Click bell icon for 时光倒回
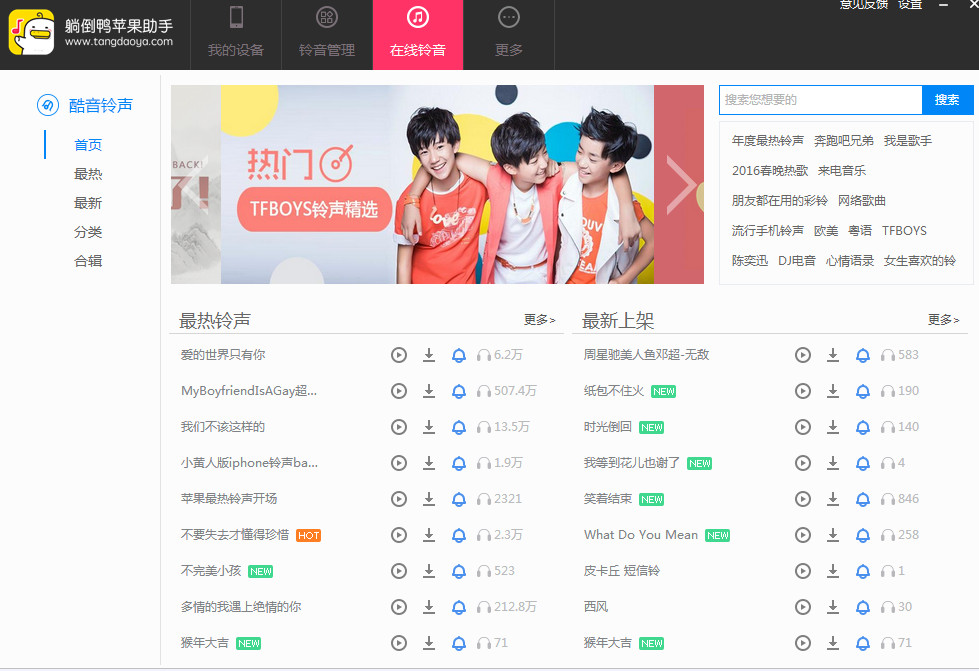 point(863,427)
